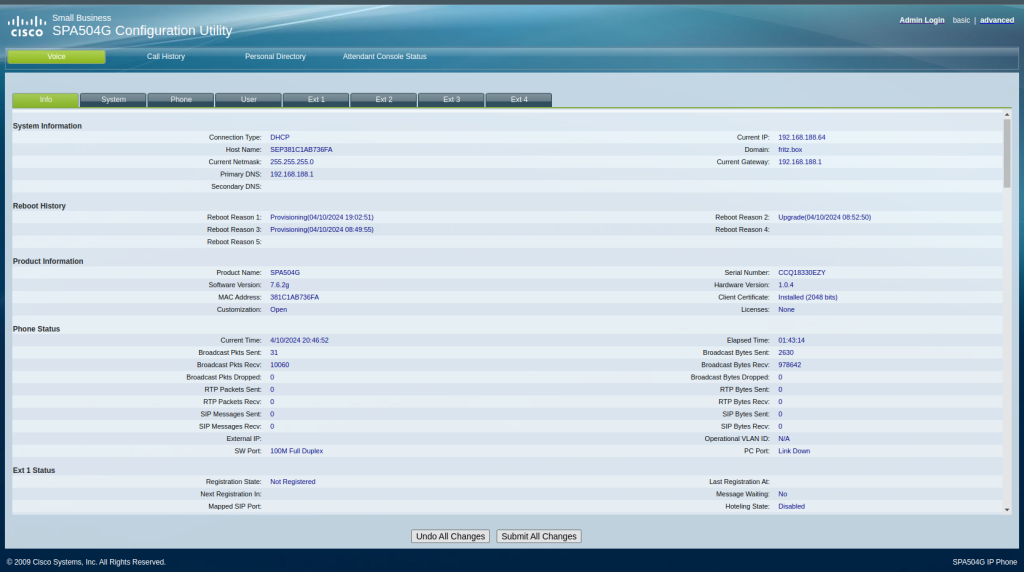The width and height of the screenshot is (1024, 572).
Task: Click the Phone Status section heading
Action: (x=36, y=330)
